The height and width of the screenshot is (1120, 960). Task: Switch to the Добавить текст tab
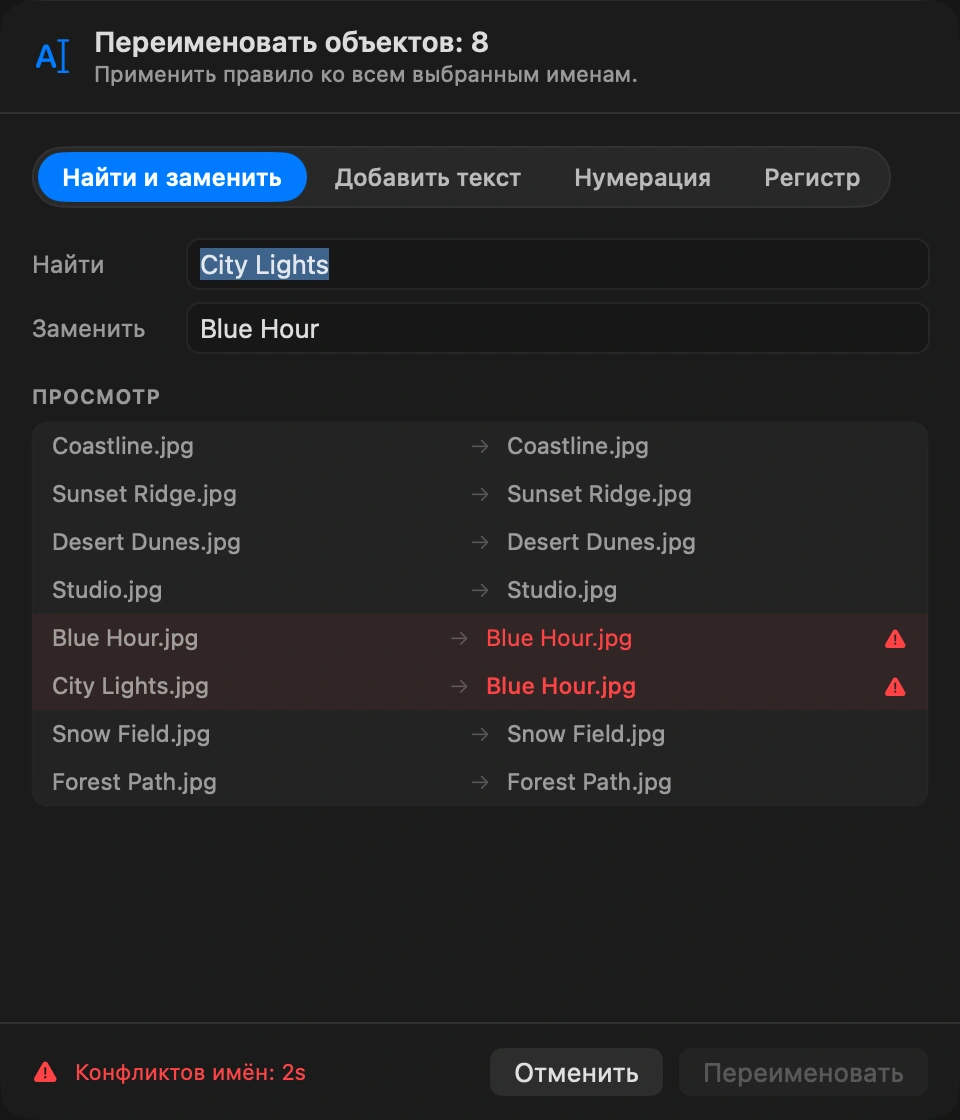428,177
